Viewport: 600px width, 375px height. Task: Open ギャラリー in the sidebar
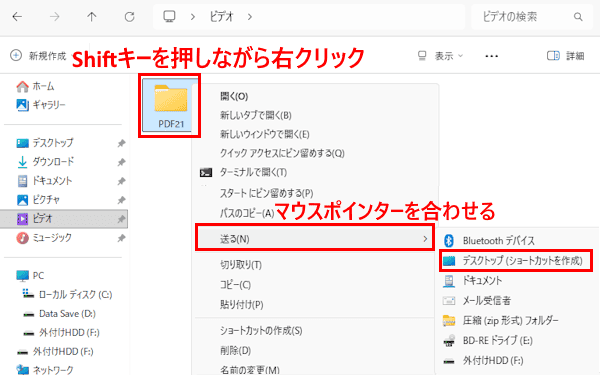click(41, 105)
